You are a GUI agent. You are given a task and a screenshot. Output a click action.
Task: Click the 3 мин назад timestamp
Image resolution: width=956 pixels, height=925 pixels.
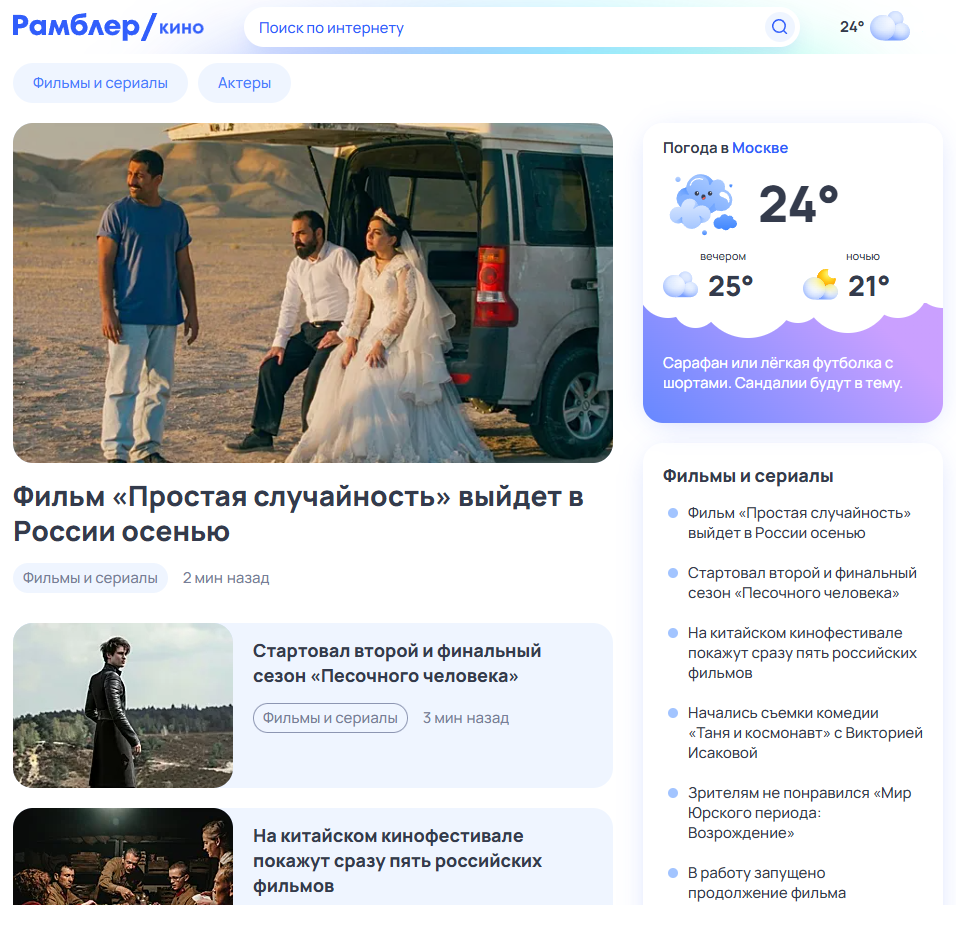tap(466, 718)
